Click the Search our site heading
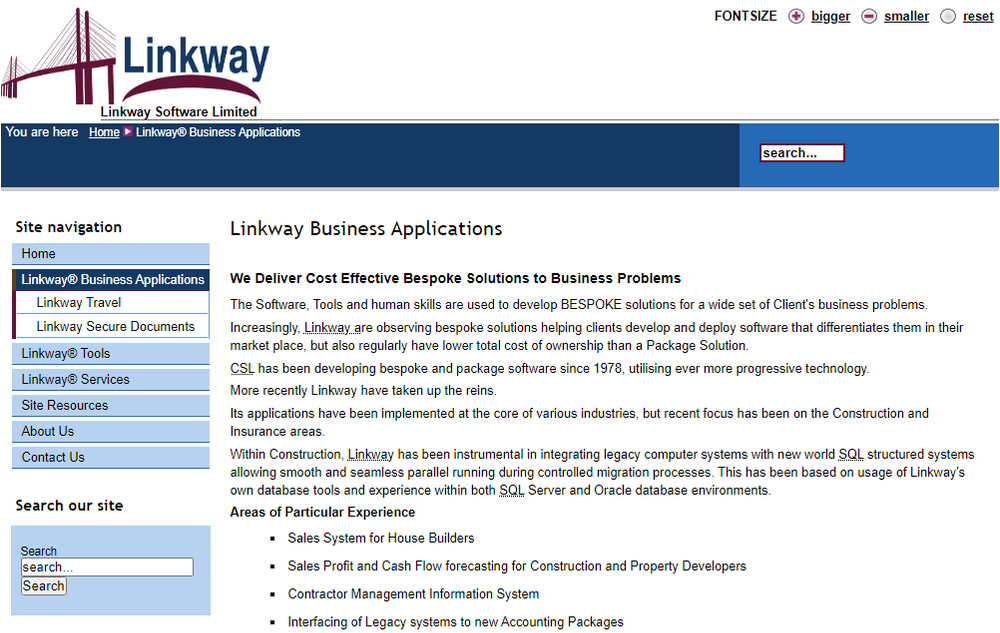 (69, 506)
